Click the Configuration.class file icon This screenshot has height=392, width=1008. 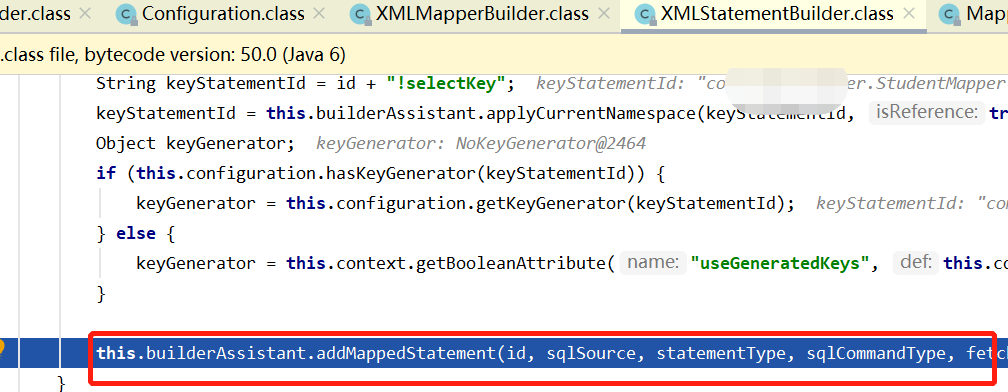point(127,14)
